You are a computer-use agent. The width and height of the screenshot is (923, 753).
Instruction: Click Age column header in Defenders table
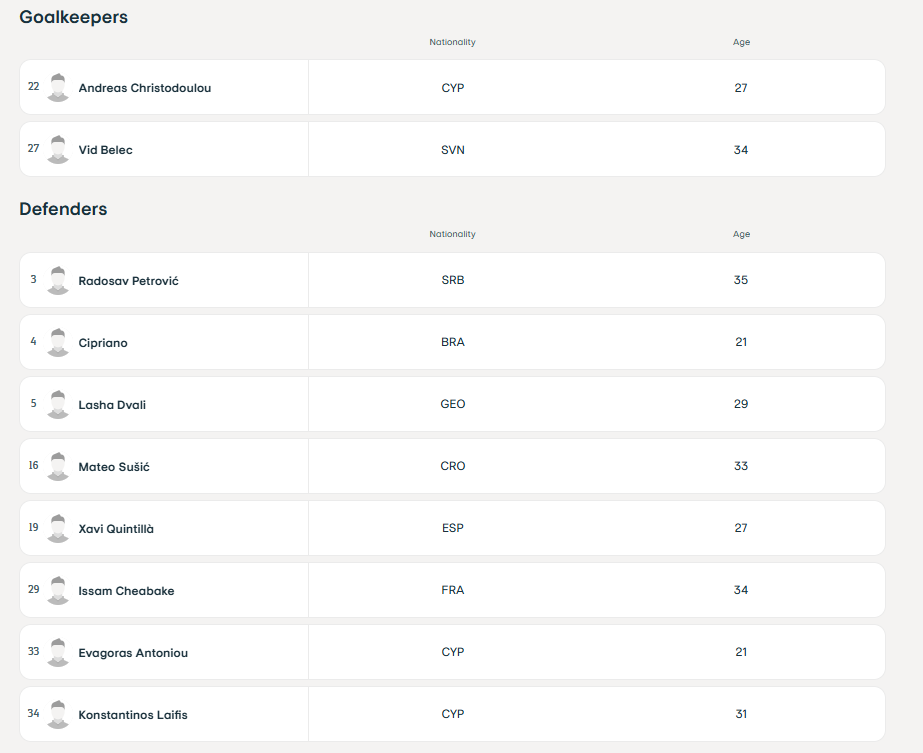741,234
